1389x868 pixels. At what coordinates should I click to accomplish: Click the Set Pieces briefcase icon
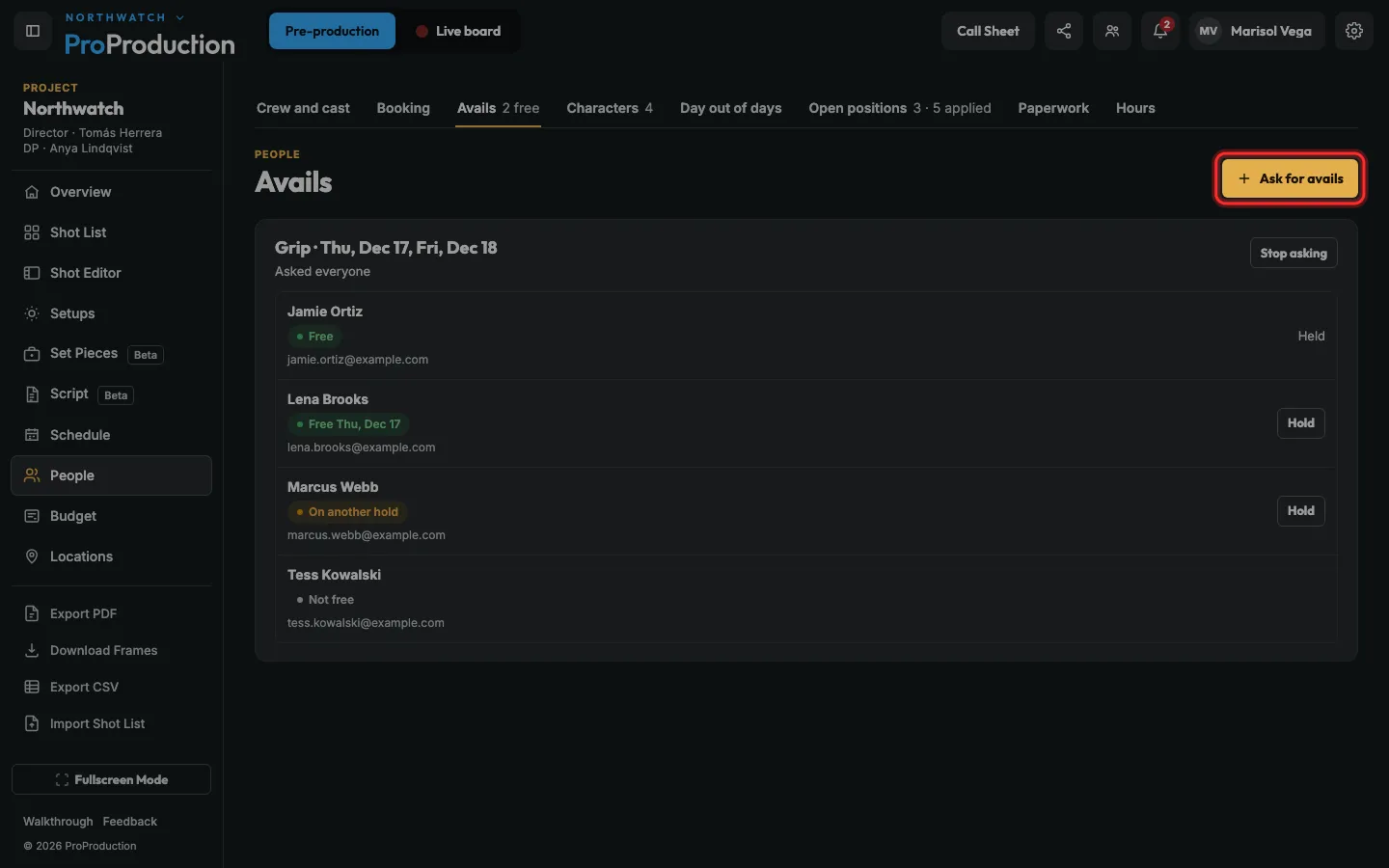coord(32,354)
